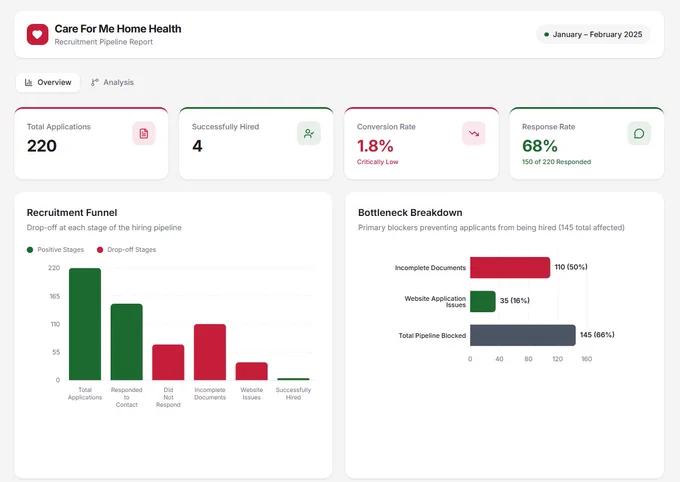Screen dimensions: 680x482
Task: Toggle the Drop-off Stages legend item
Action: point(126,250)
